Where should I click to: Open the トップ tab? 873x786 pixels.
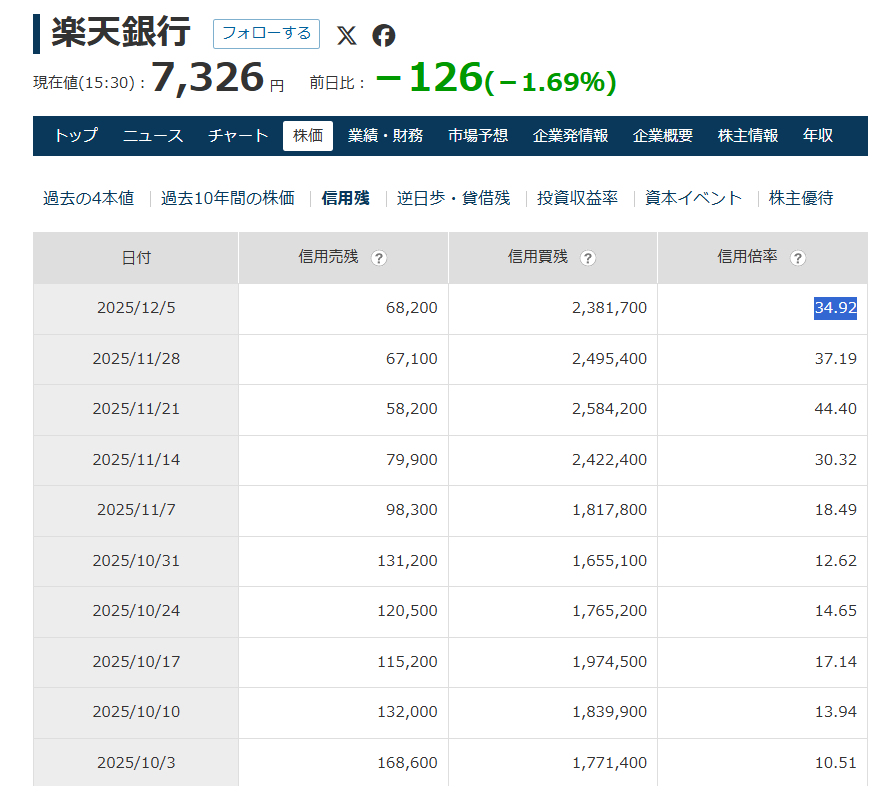tap(76, 136)
